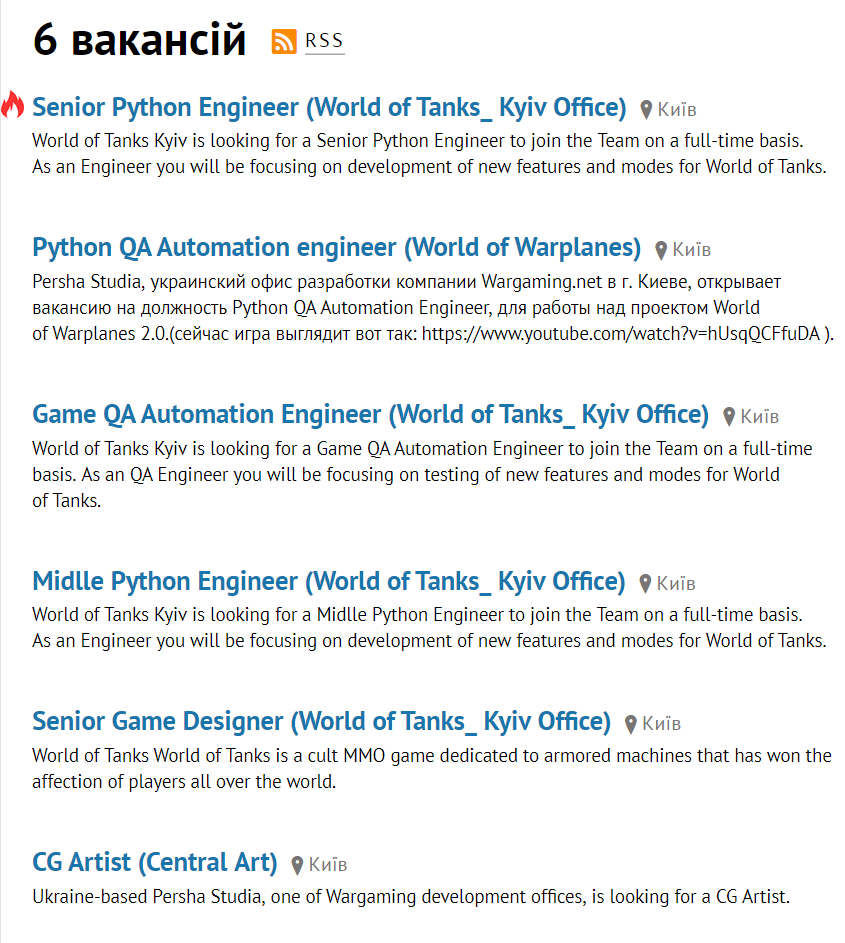The width and height of the screenshot is (845, 943).
Task: Click Київ label next to Senior Game Designer
Action: tap(662, 723)
